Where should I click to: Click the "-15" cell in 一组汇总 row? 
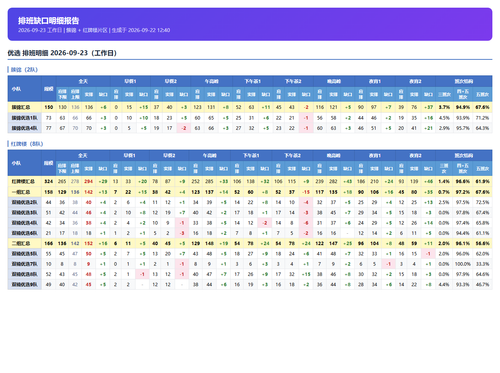pyautogui.click(x=306, y=192)
